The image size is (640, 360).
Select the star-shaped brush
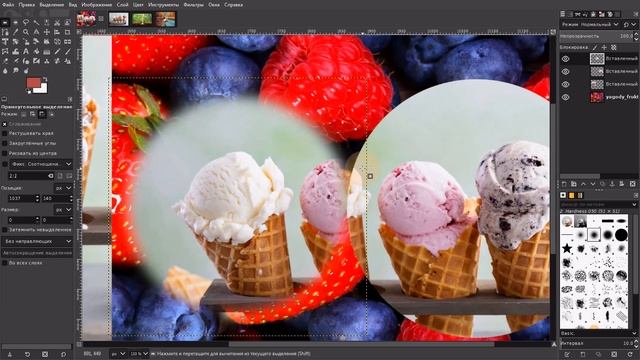567,248
